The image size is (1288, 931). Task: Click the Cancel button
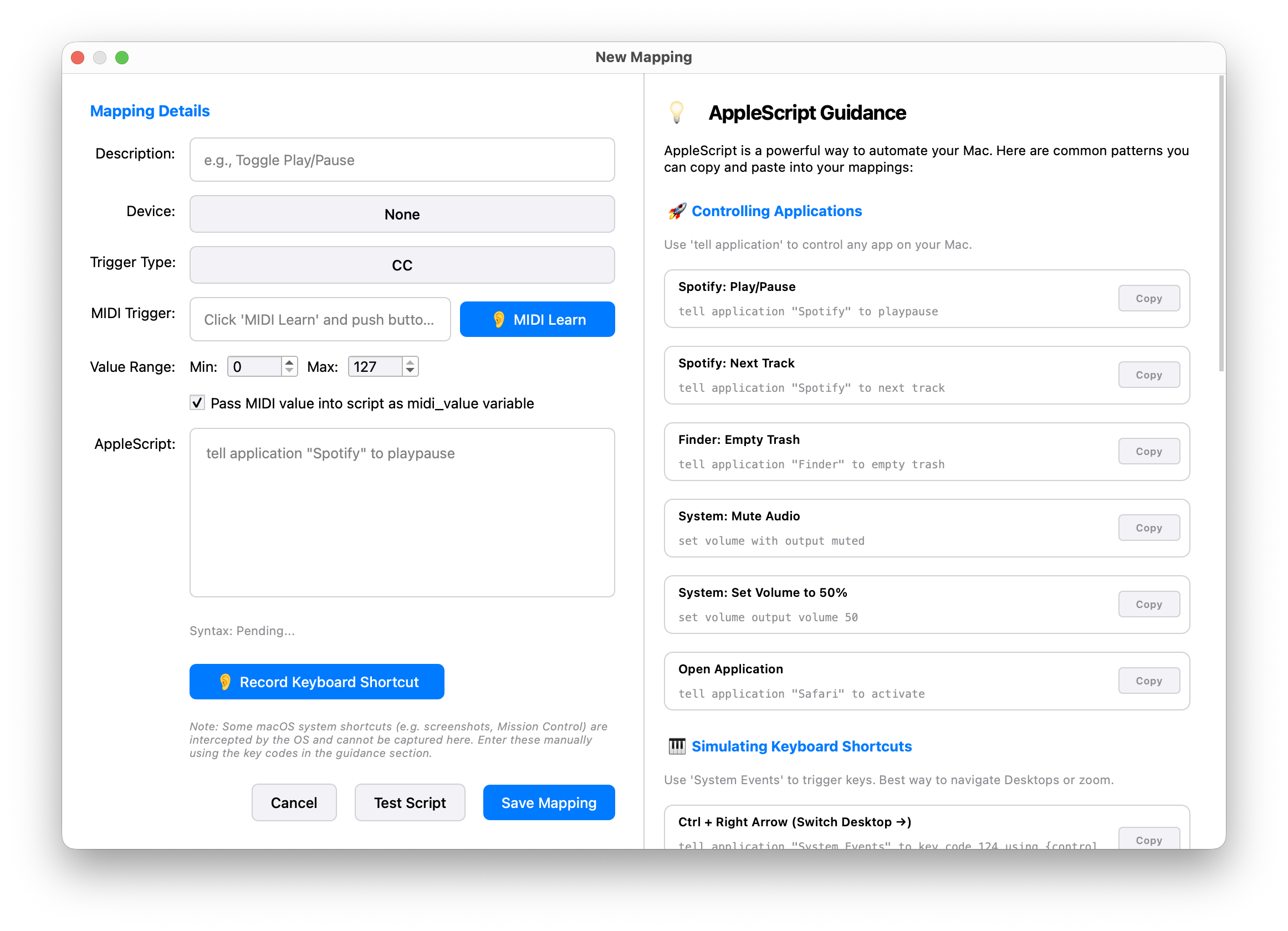(x=294, y=802)
